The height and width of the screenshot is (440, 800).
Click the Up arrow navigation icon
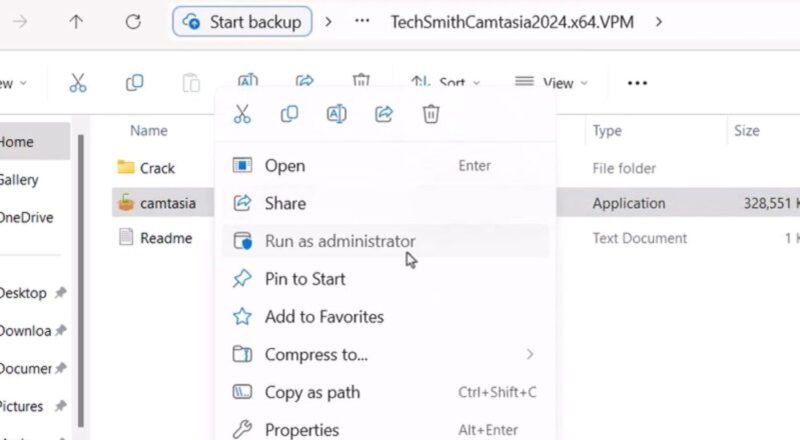pos(76,21)
